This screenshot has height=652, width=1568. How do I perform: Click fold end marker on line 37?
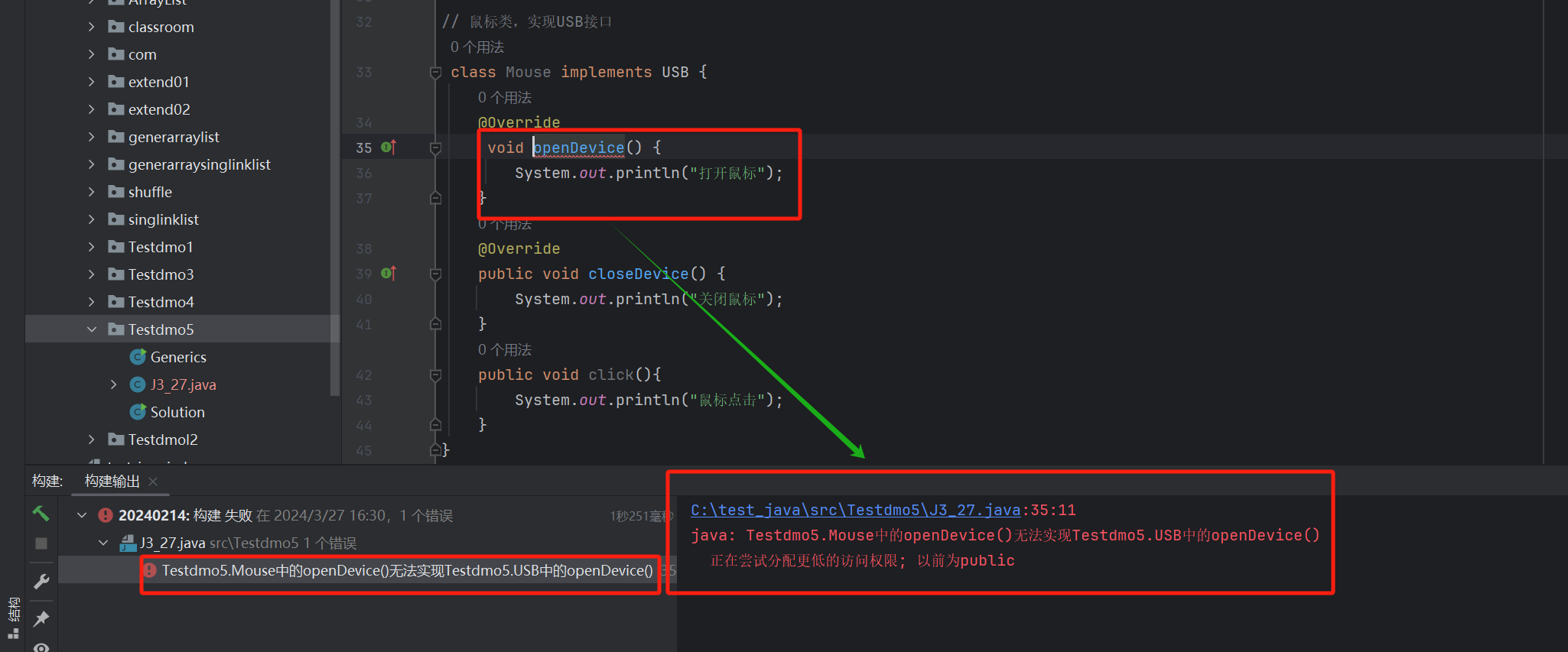click(435, 198)
